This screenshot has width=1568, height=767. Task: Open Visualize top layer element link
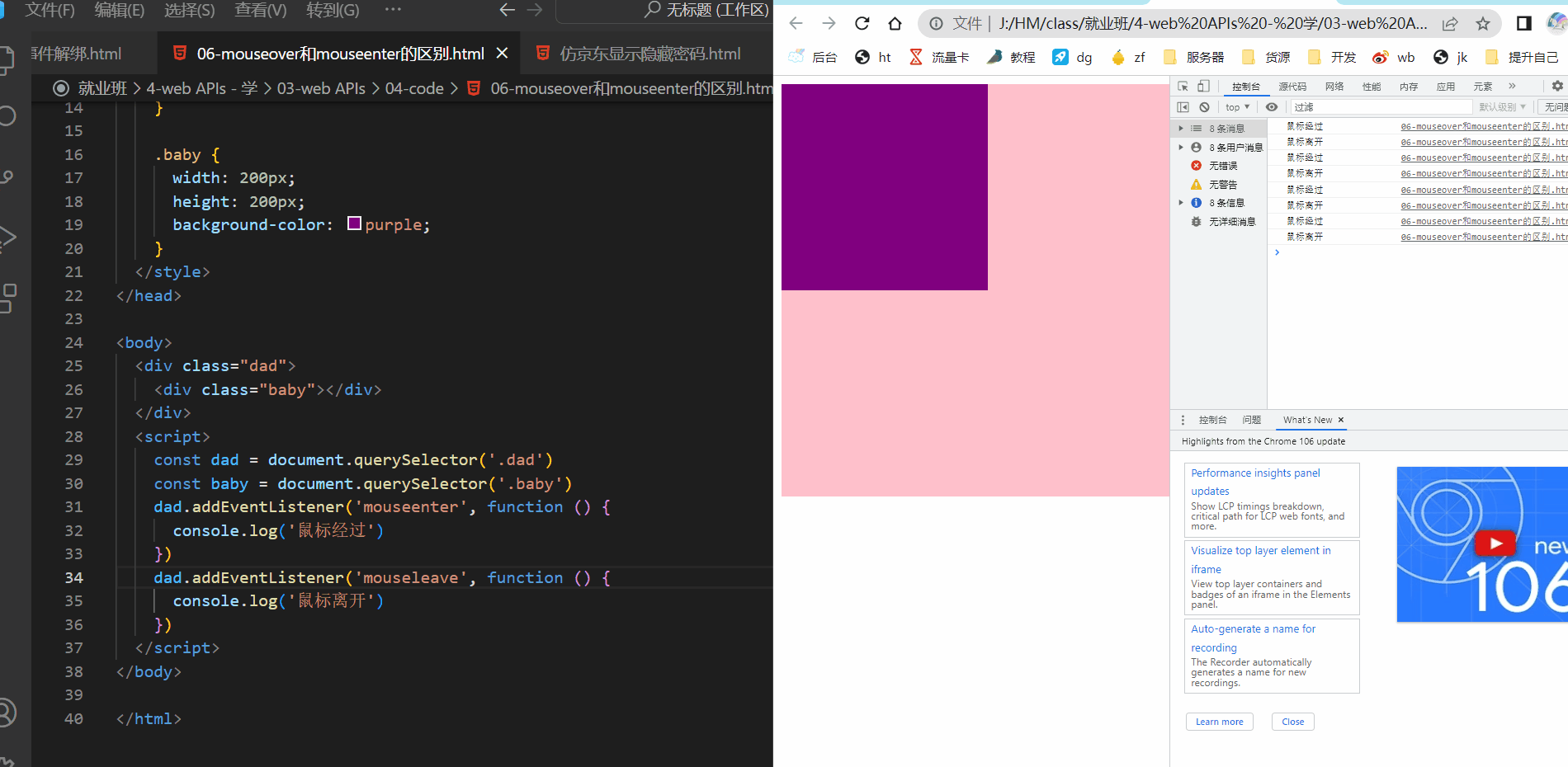pyautogui.click(x=1260, y=560)
